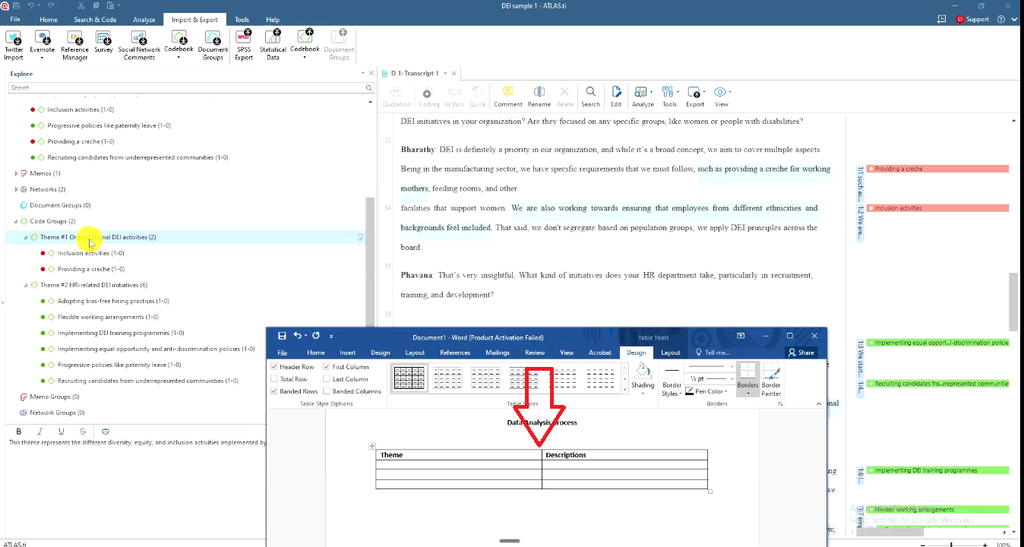The image size is (1024, 547).
Task: Open the ATLAS.ti help question mark icon
Action: (1000, 20)
